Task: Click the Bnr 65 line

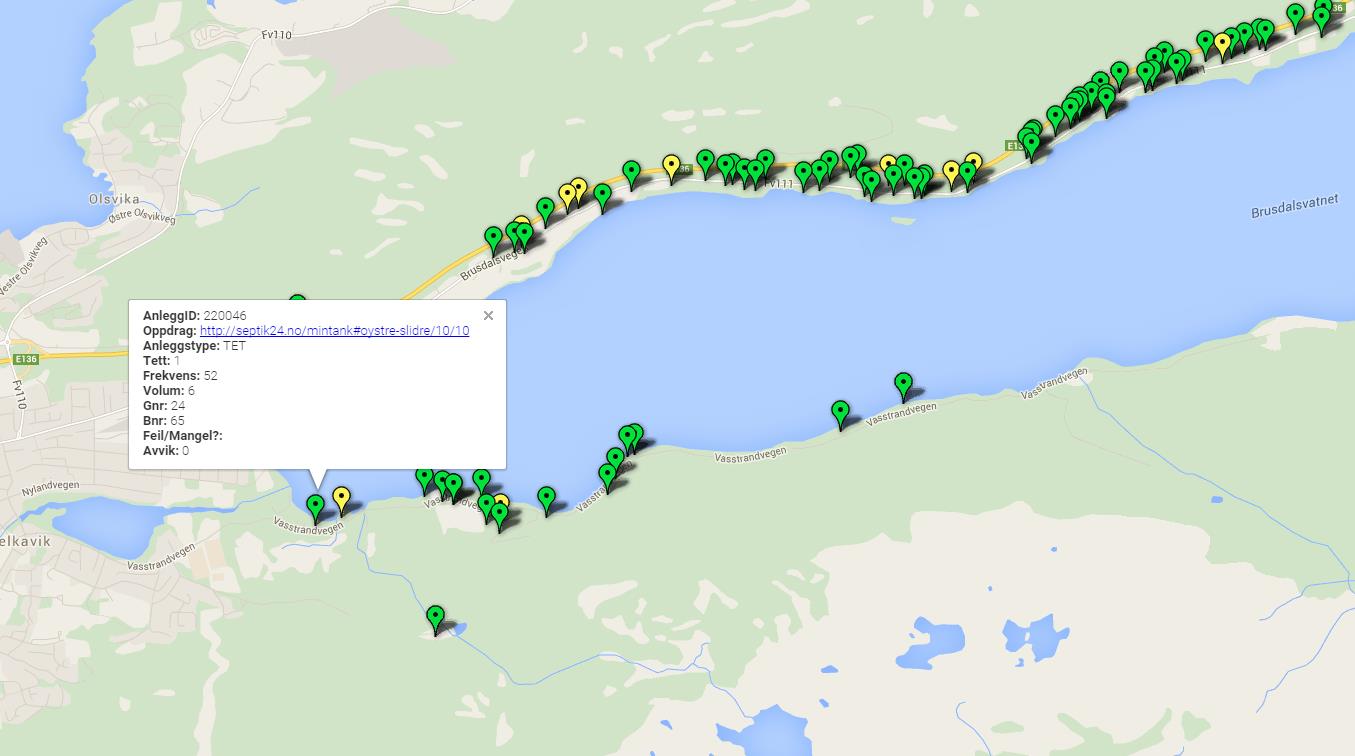Action: click(164, 421)
